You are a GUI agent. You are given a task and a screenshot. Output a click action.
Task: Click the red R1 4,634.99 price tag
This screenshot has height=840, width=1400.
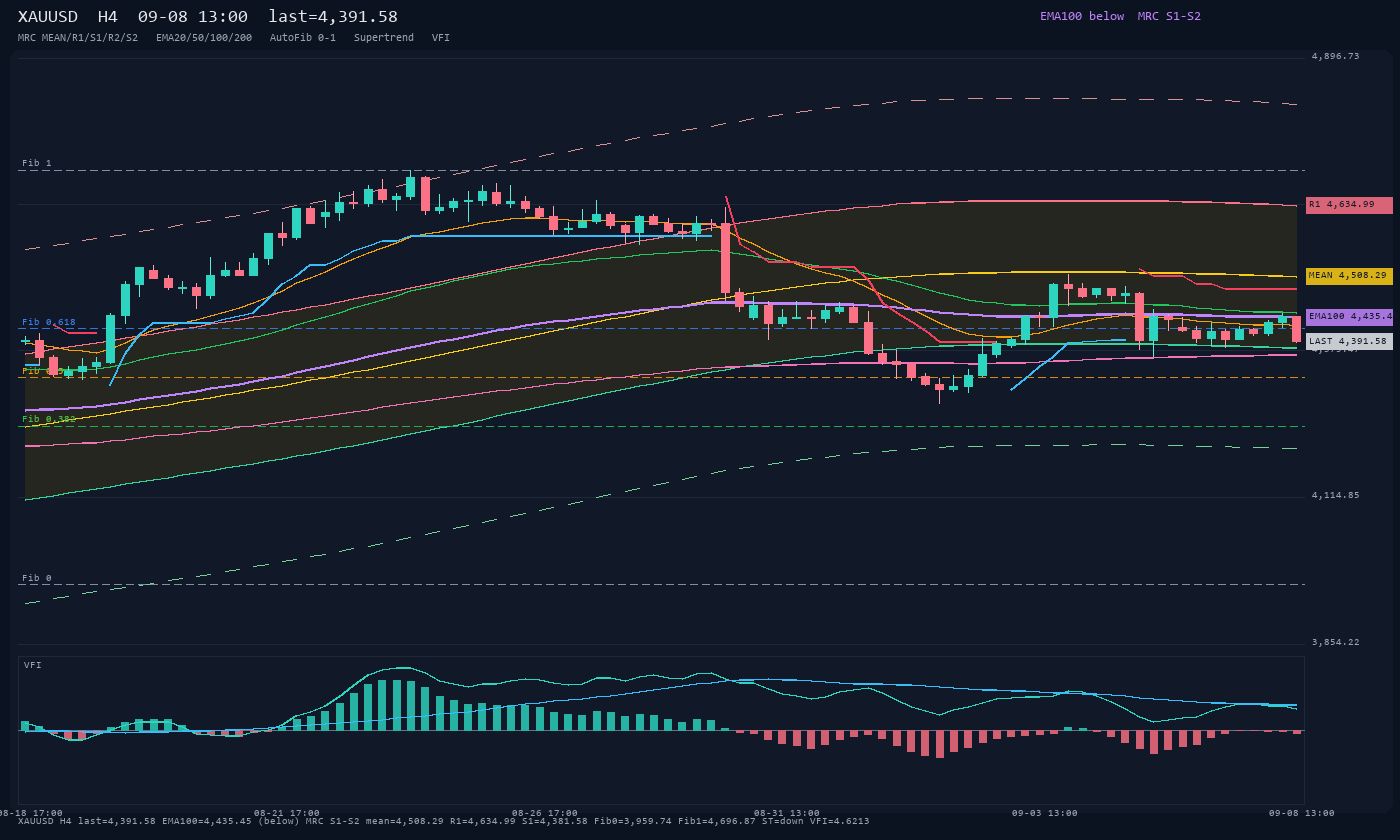coord(1349,205)
